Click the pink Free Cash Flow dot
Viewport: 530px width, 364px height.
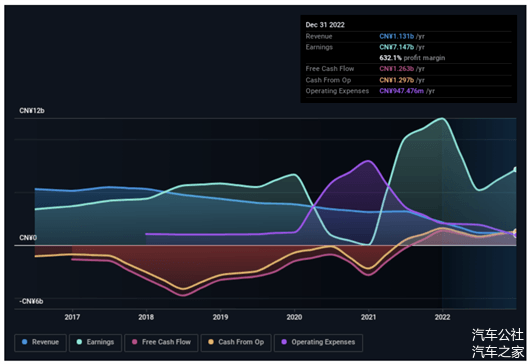pyautogui.click(x=135, y=342)
